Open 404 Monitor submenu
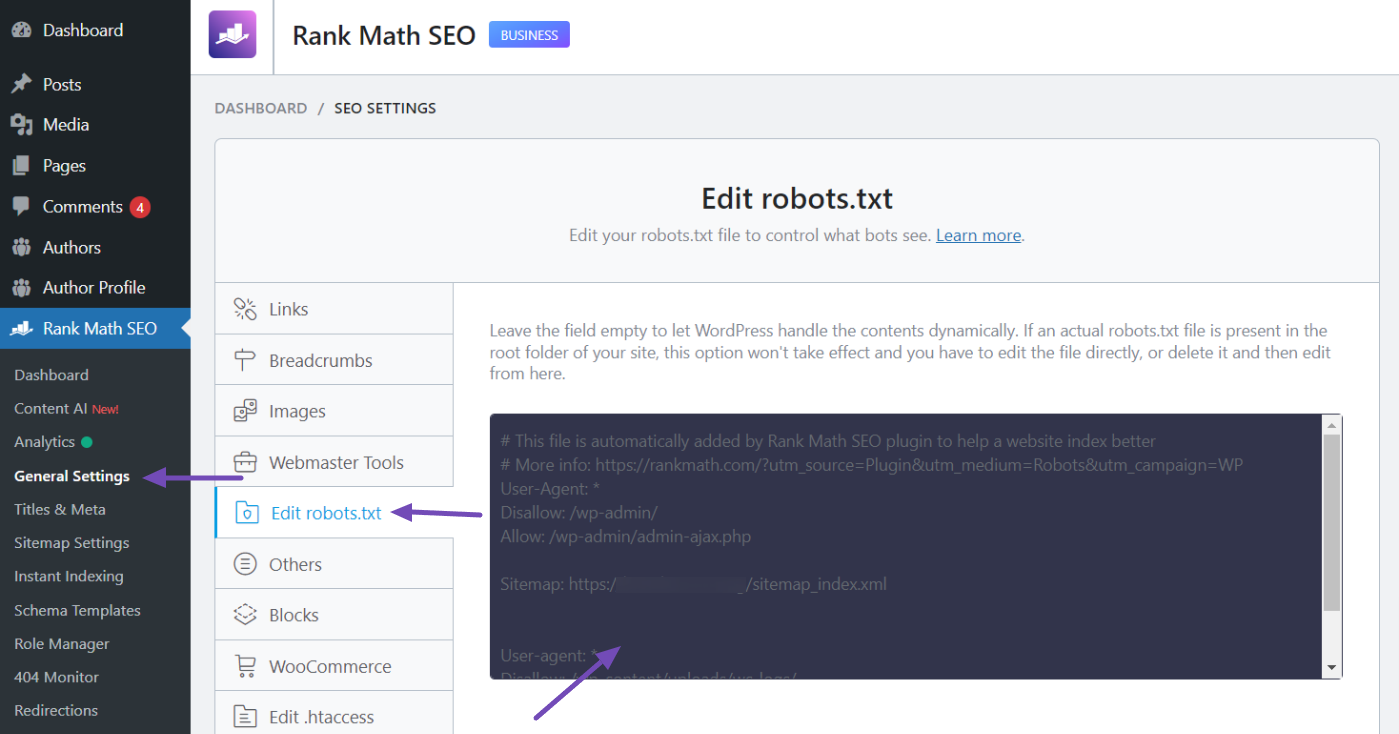The image size is (1399, 734). (x=57, y=677)
